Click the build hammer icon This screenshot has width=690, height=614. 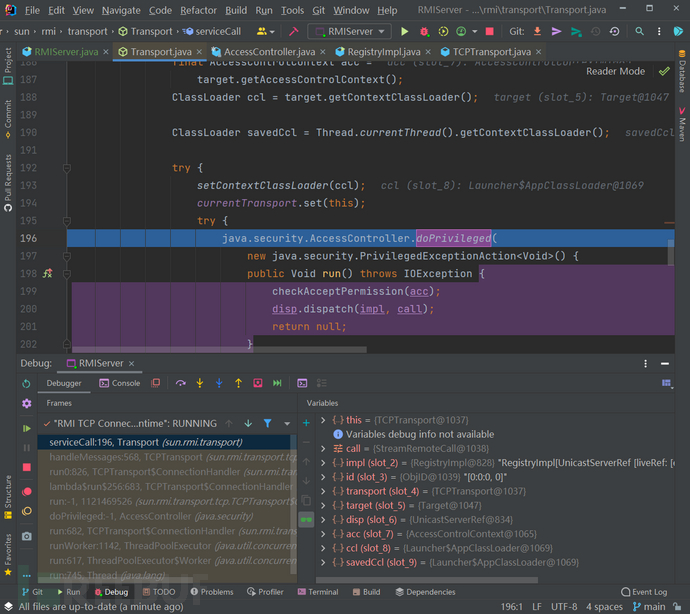pos(294,31)
